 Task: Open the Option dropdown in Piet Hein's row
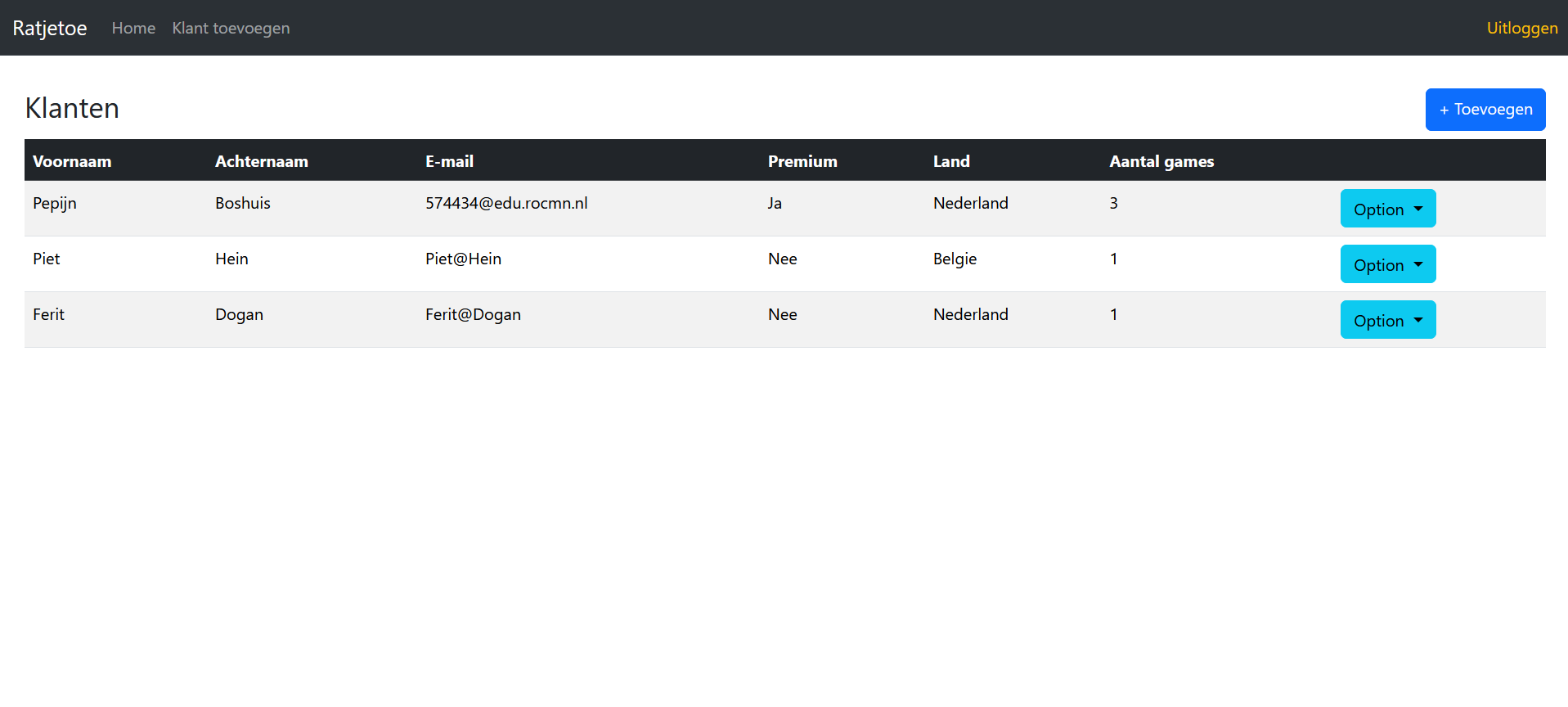[1387, 264]
